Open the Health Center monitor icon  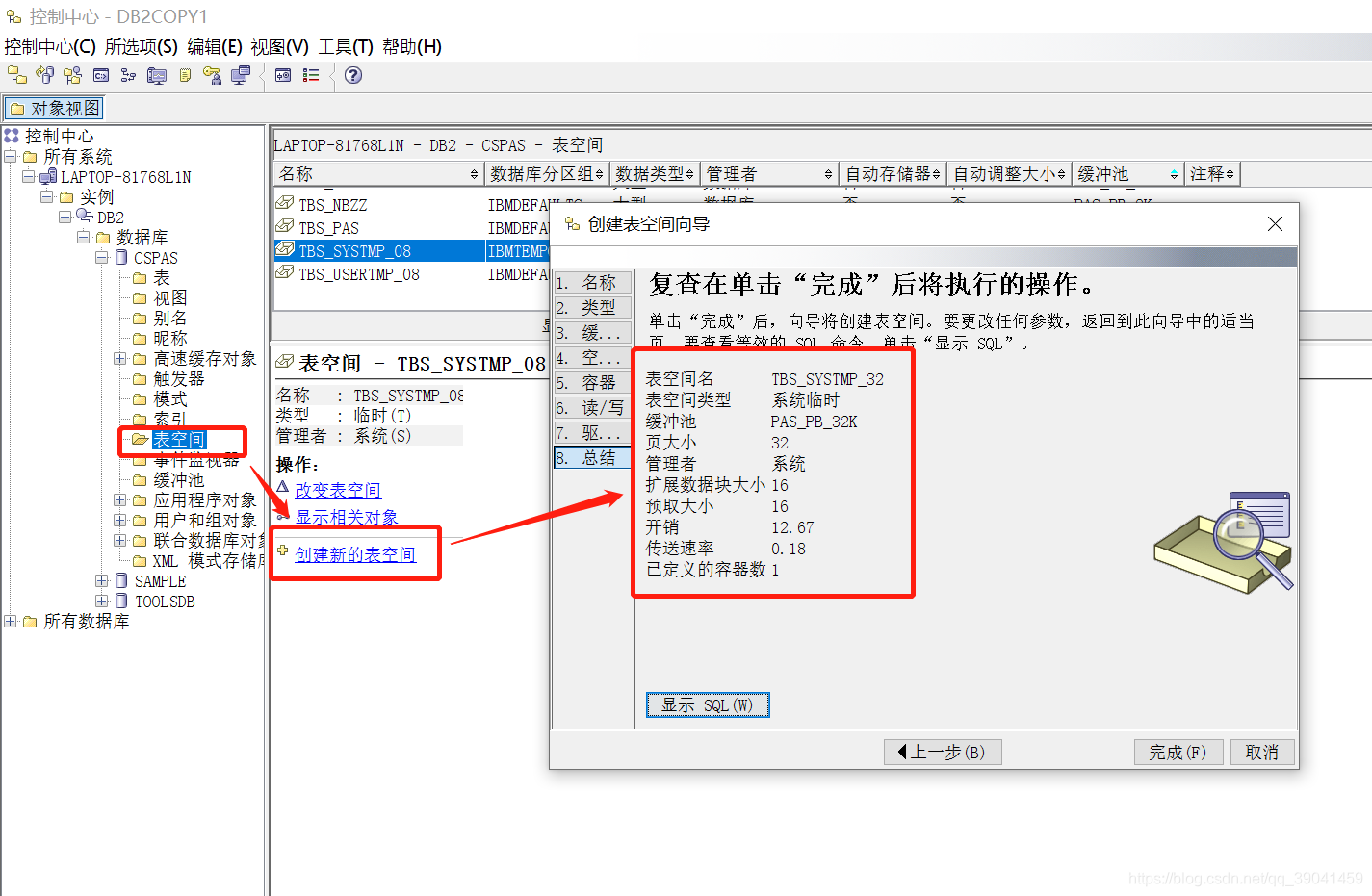pyautogui.click(x=157, y=74)
